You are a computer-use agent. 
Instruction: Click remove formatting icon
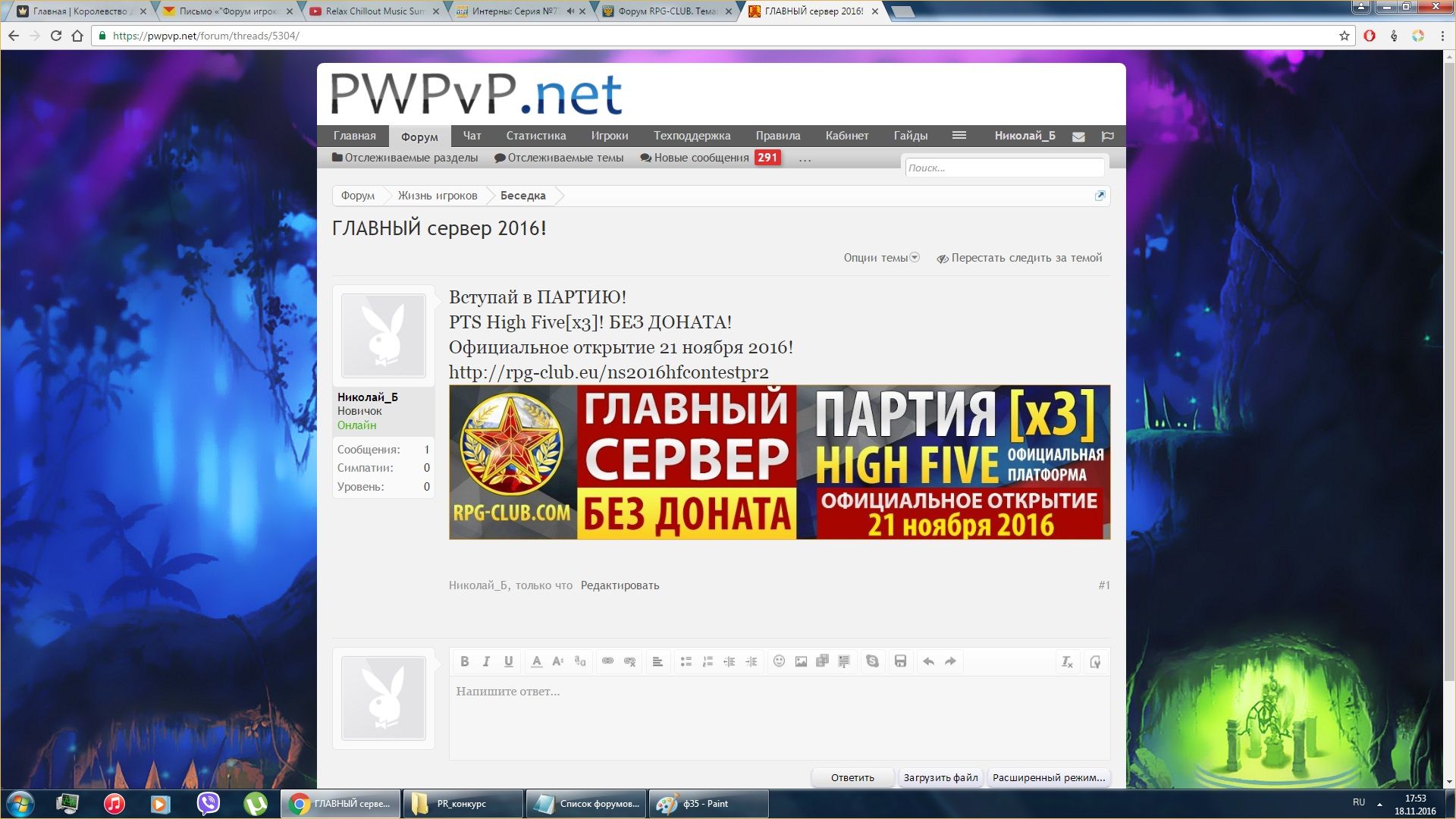[1067, 662]
